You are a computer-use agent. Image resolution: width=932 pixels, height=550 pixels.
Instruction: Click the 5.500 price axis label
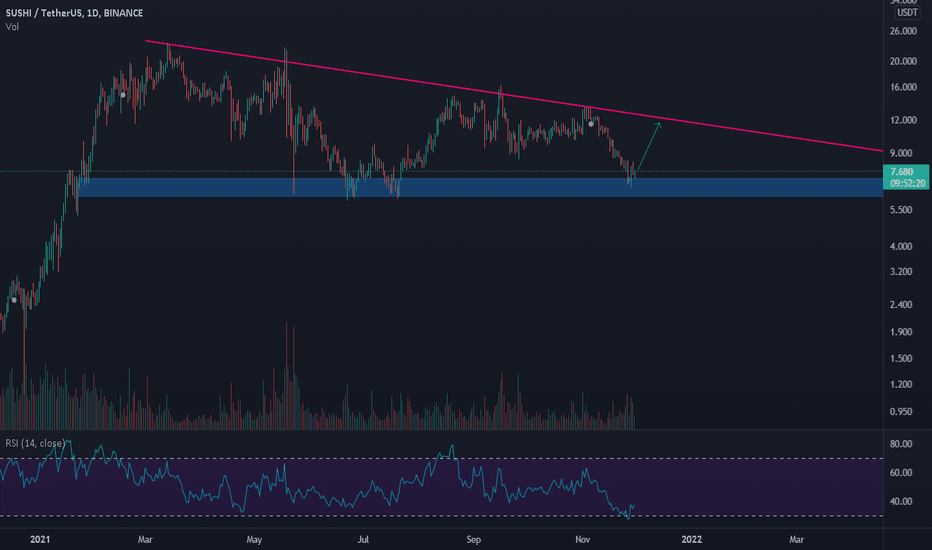tap(901, 210)
